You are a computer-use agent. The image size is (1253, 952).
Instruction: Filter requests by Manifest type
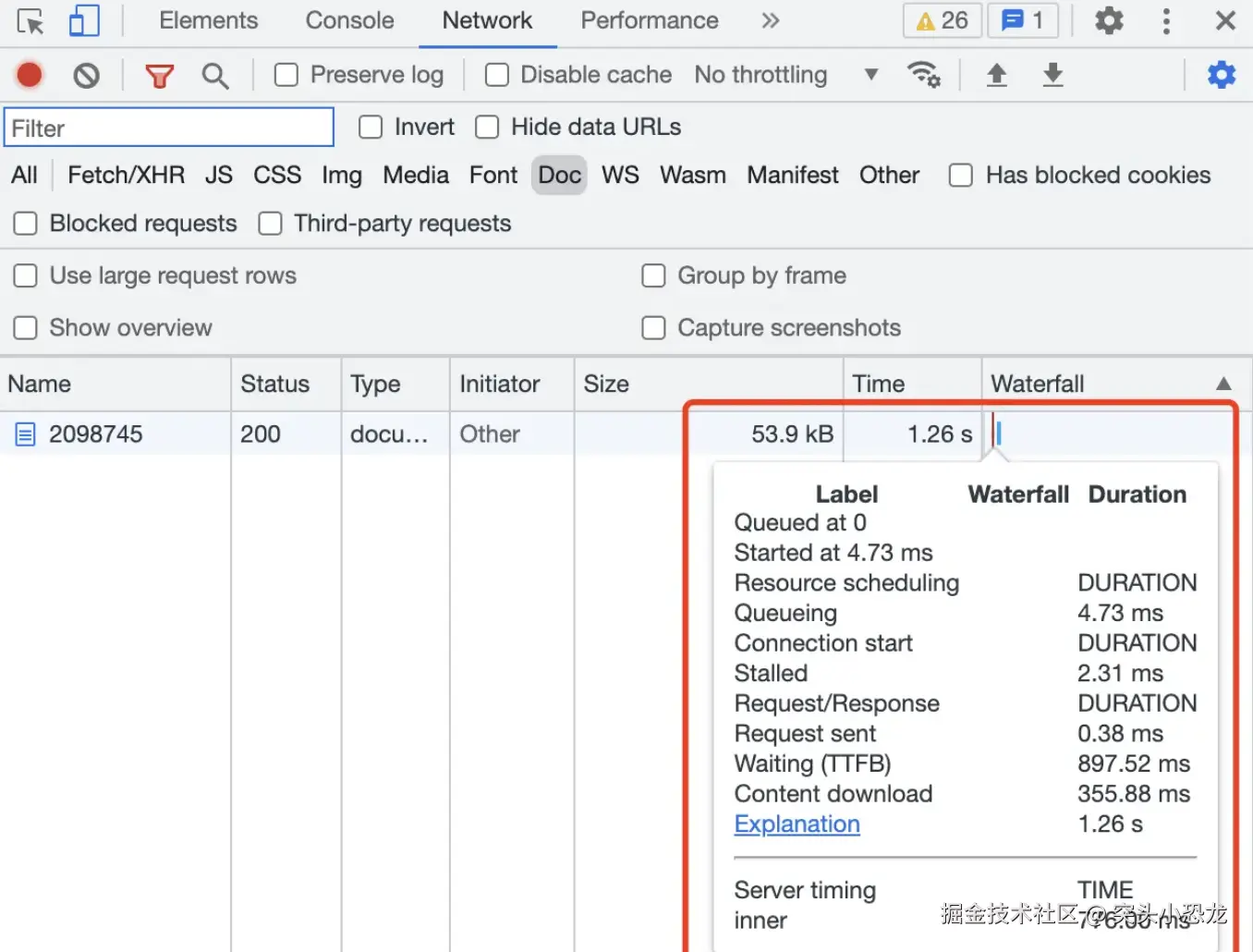793,175
